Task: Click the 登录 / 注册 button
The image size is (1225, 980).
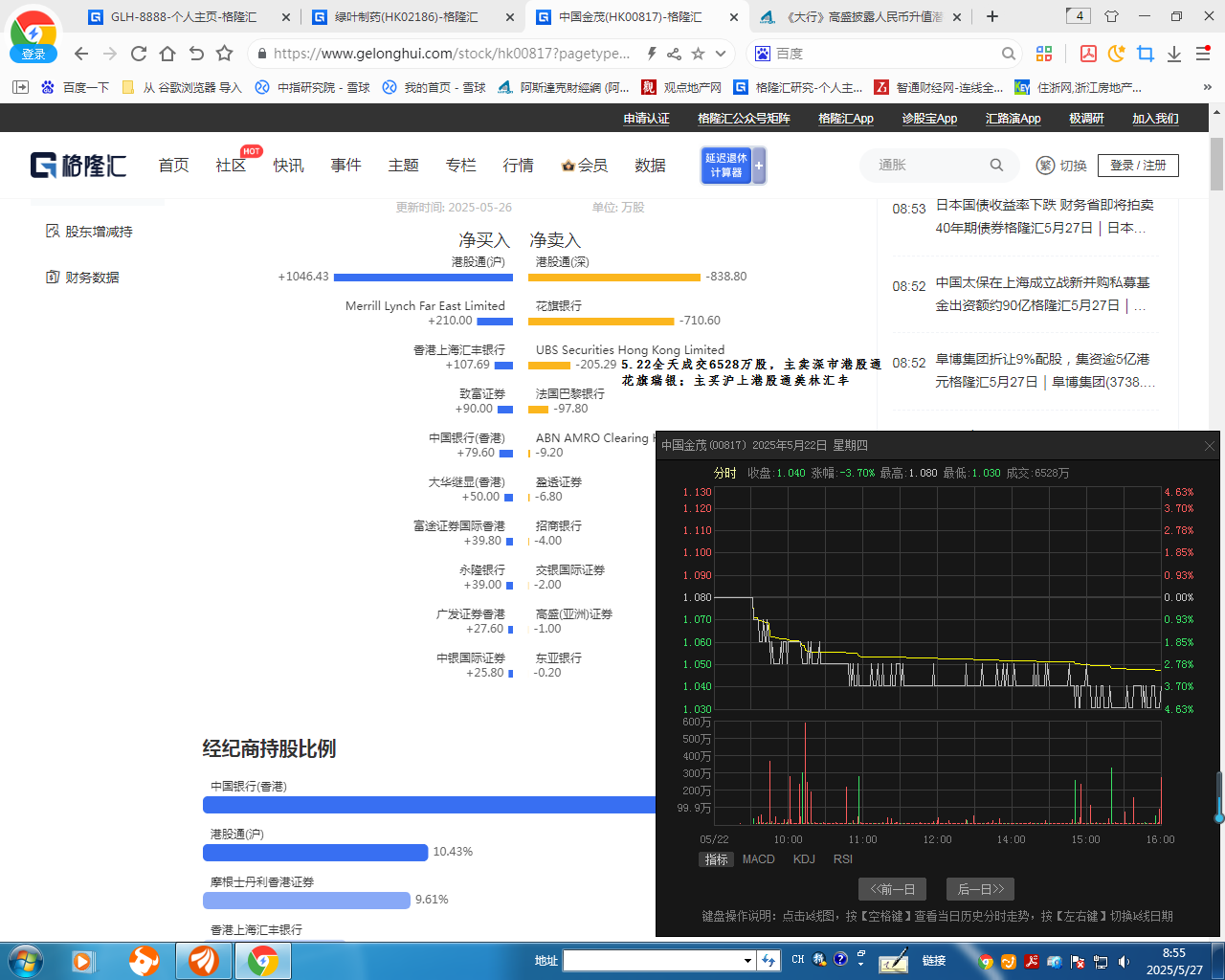Action: [x=1138, y=166]
